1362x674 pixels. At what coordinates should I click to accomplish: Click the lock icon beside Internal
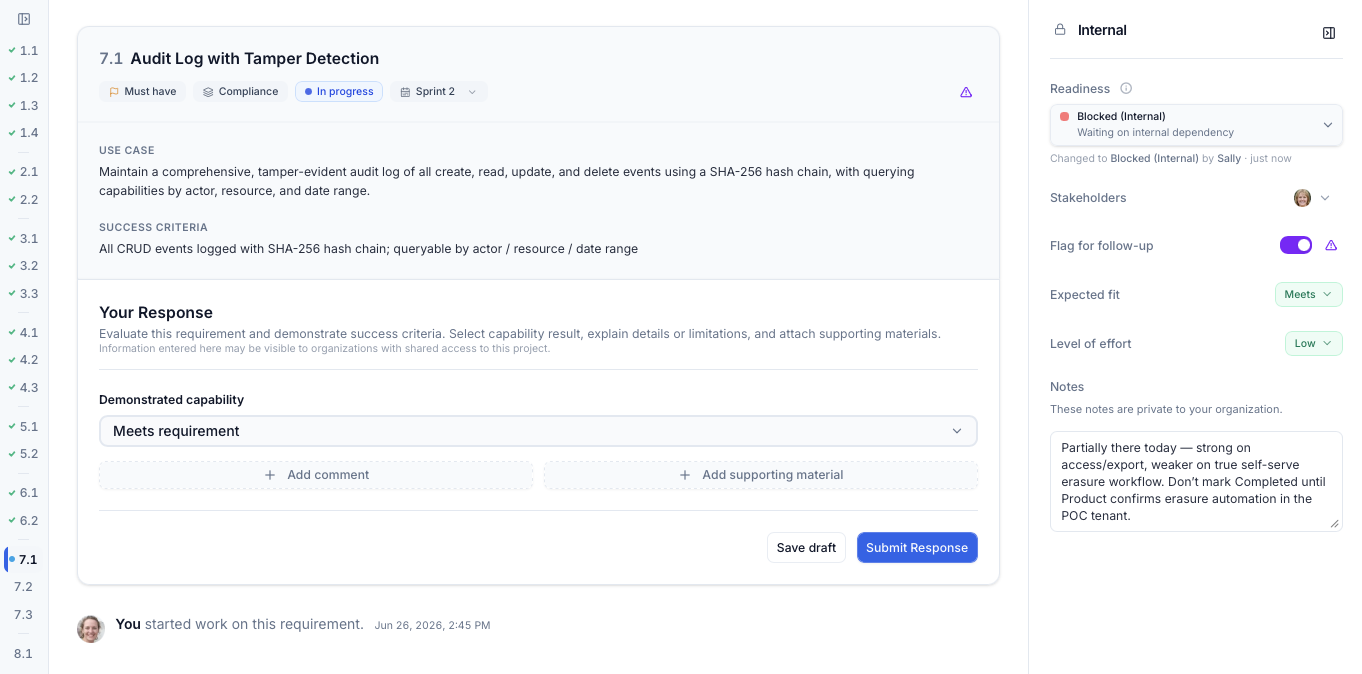(1060, 30)
